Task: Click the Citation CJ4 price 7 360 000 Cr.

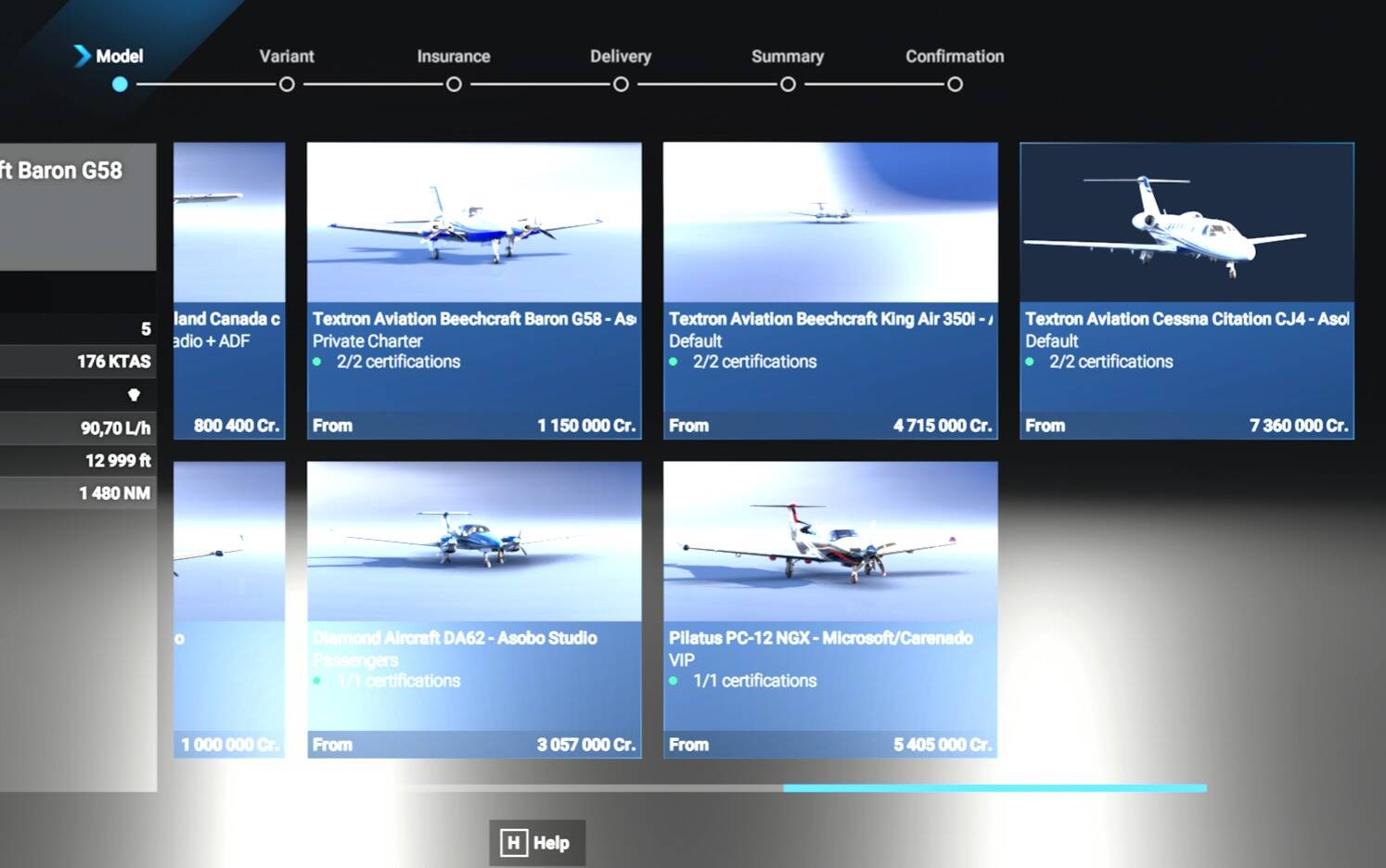Action: click(x=1299, y=426)
